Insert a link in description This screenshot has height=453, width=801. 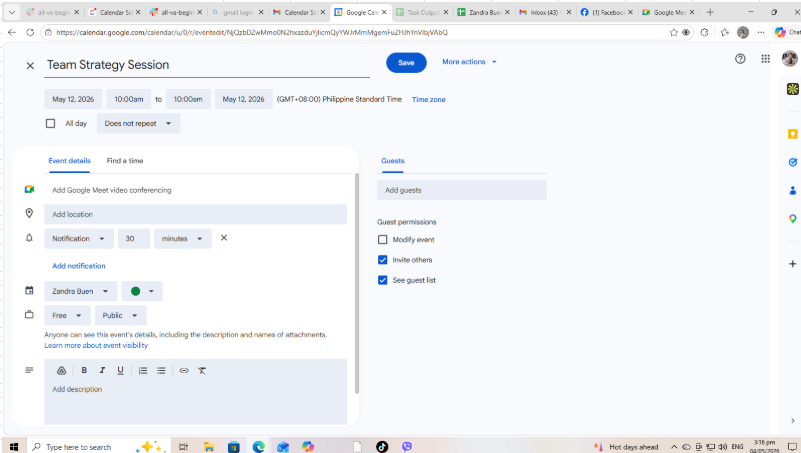pos(184,371)
